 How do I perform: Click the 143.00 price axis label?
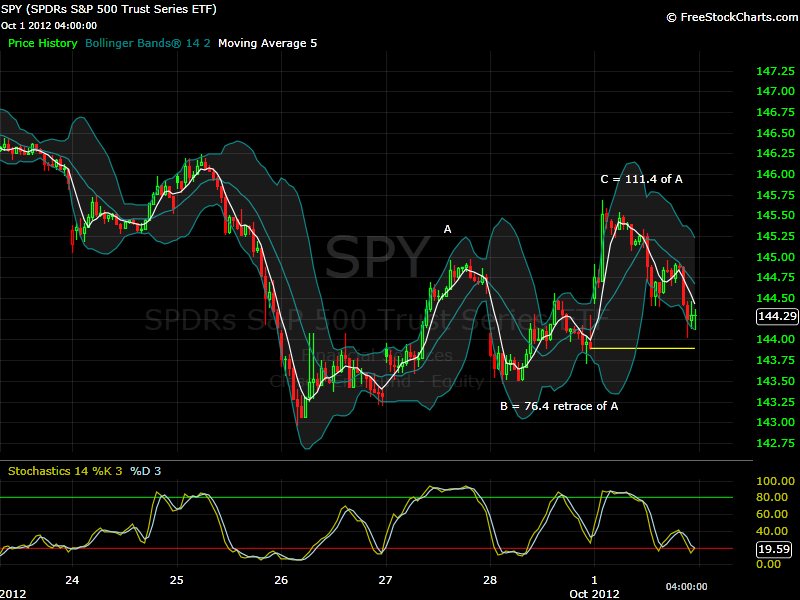pyautogui.click(x=775, y=422)
